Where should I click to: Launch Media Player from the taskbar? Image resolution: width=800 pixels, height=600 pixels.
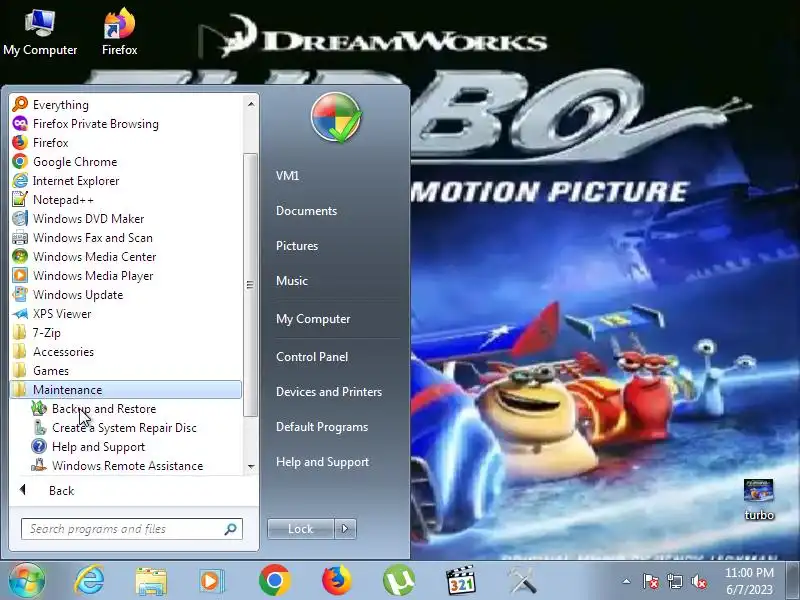211,581
